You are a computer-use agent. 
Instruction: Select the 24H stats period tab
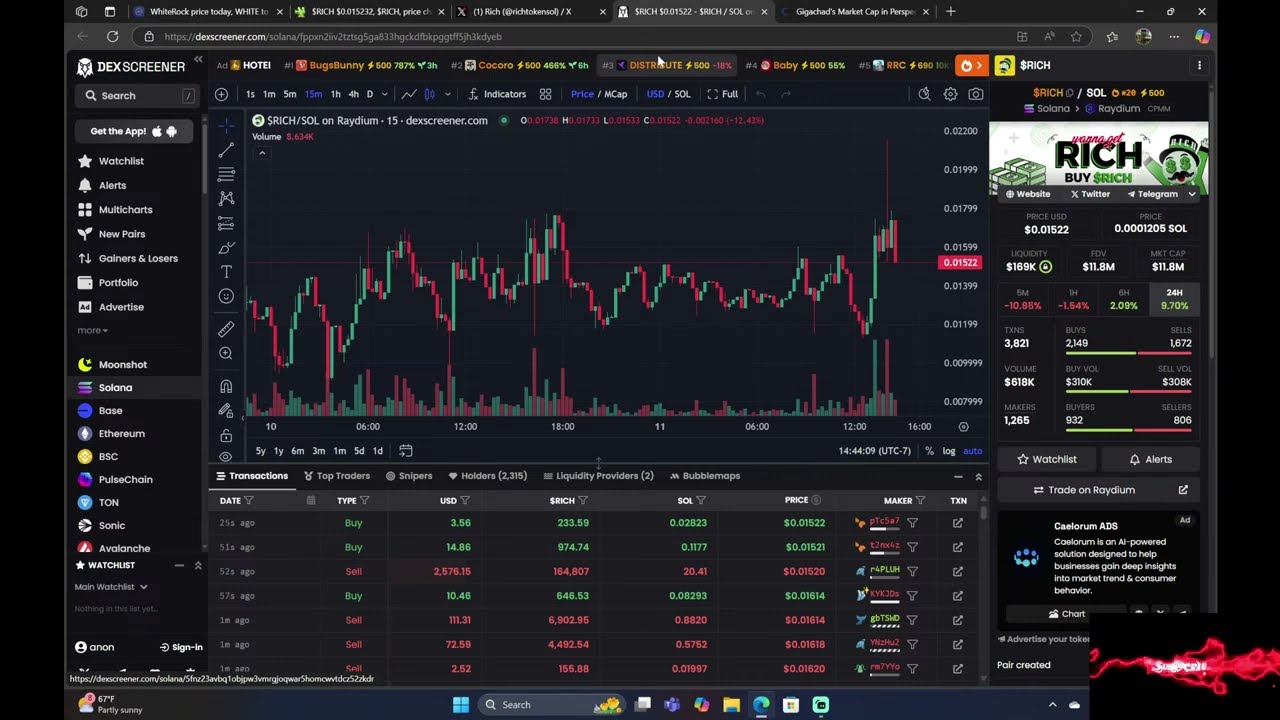1174,299
